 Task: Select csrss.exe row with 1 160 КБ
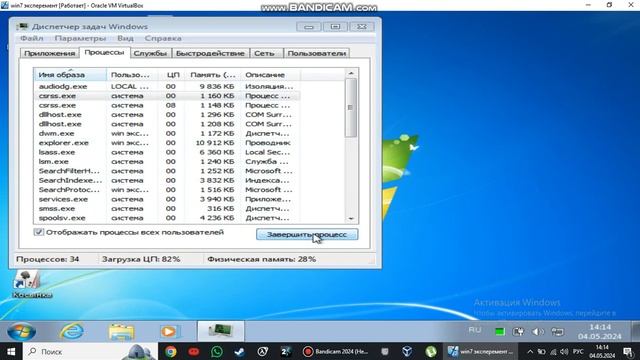[x=167, y=96]
